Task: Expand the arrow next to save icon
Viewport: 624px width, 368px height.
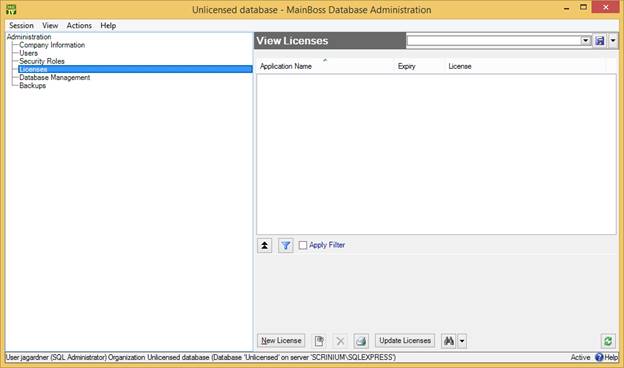Action: [x=613, y=41]
